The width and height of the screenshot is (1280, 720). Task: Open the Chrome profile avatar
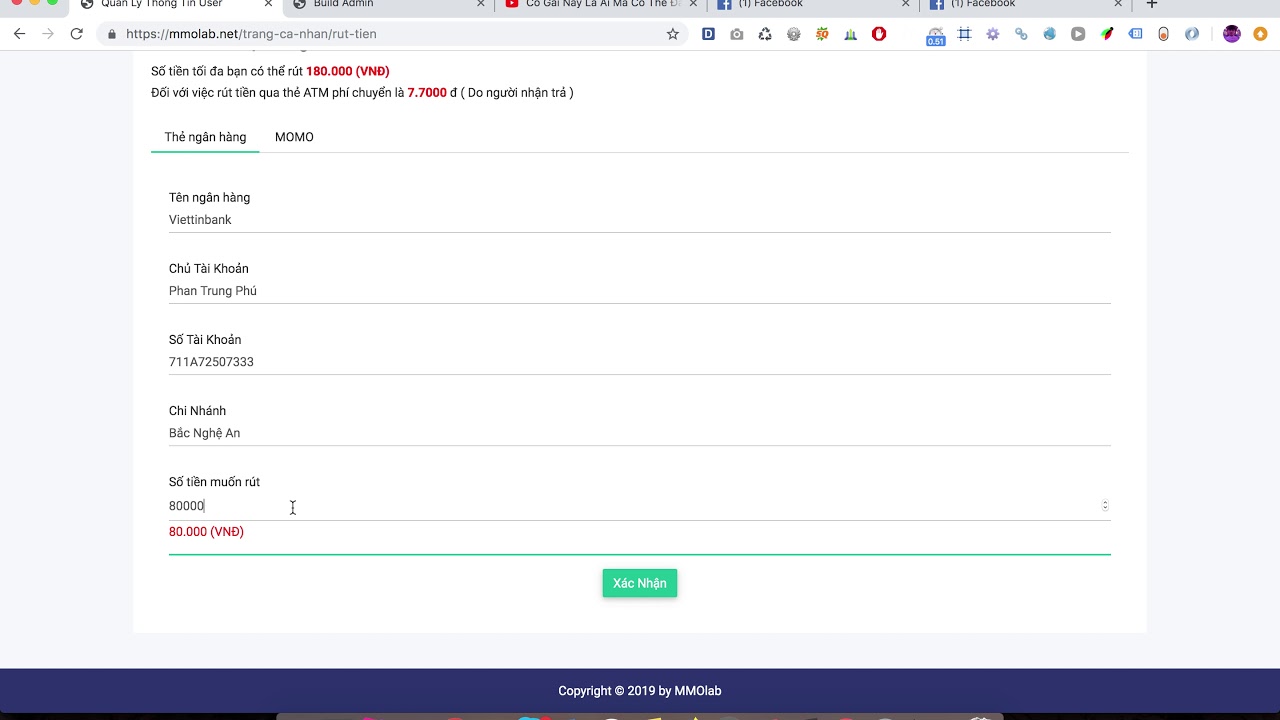pos(1232,34)
